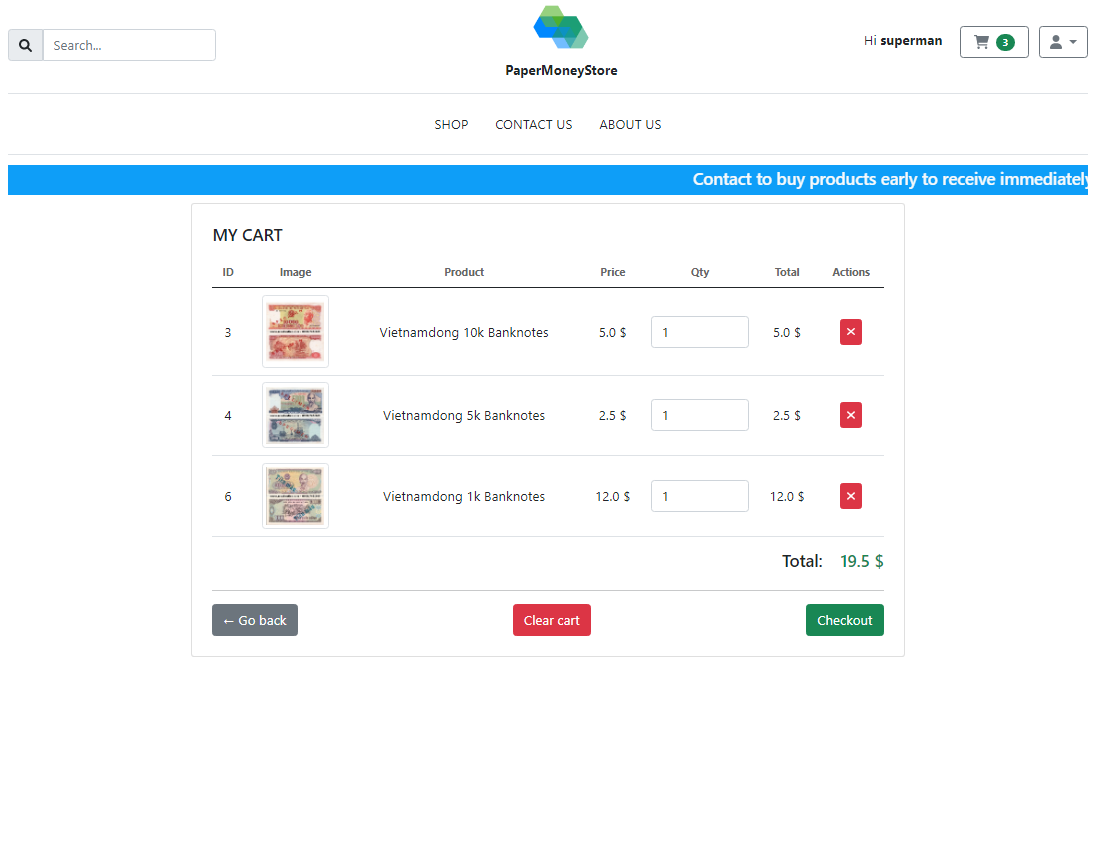Image resolution: width=1096 pixels, height=859 pixels.
Task: Click the search input field
Action: pyautogui.click(x=129, y=45)
